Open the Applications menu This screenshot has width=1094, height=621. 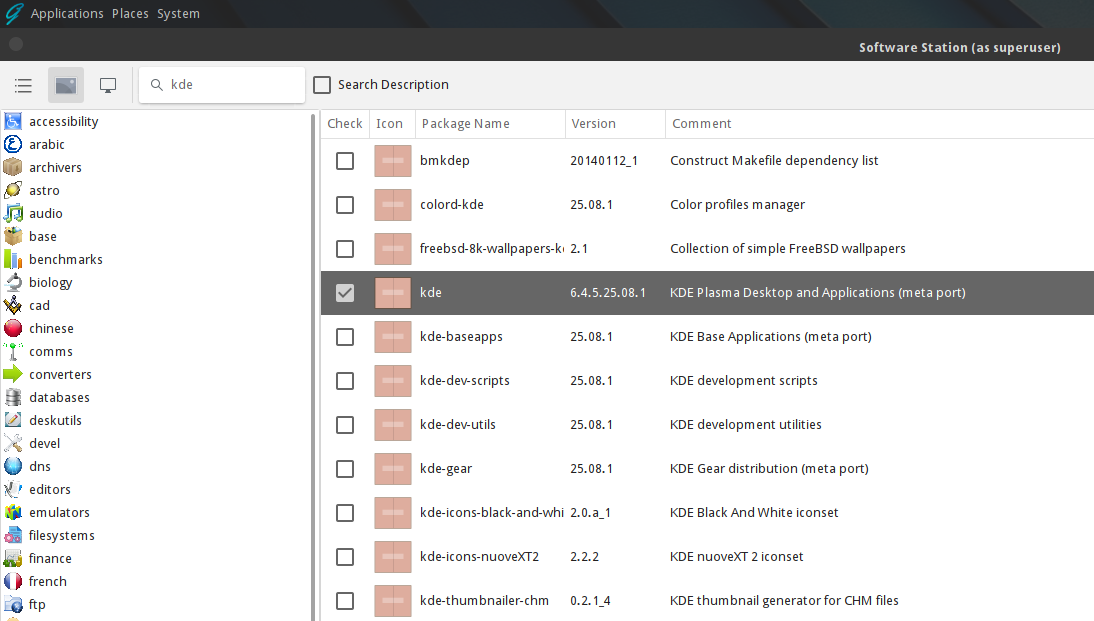pyautogui.click(x=67, y=13)
